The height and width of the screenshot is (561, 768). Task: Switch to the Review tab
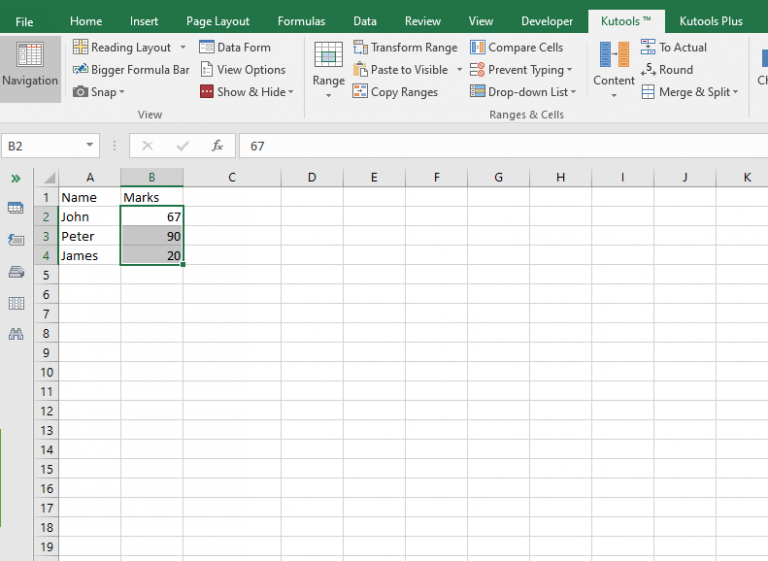point(422,21)
